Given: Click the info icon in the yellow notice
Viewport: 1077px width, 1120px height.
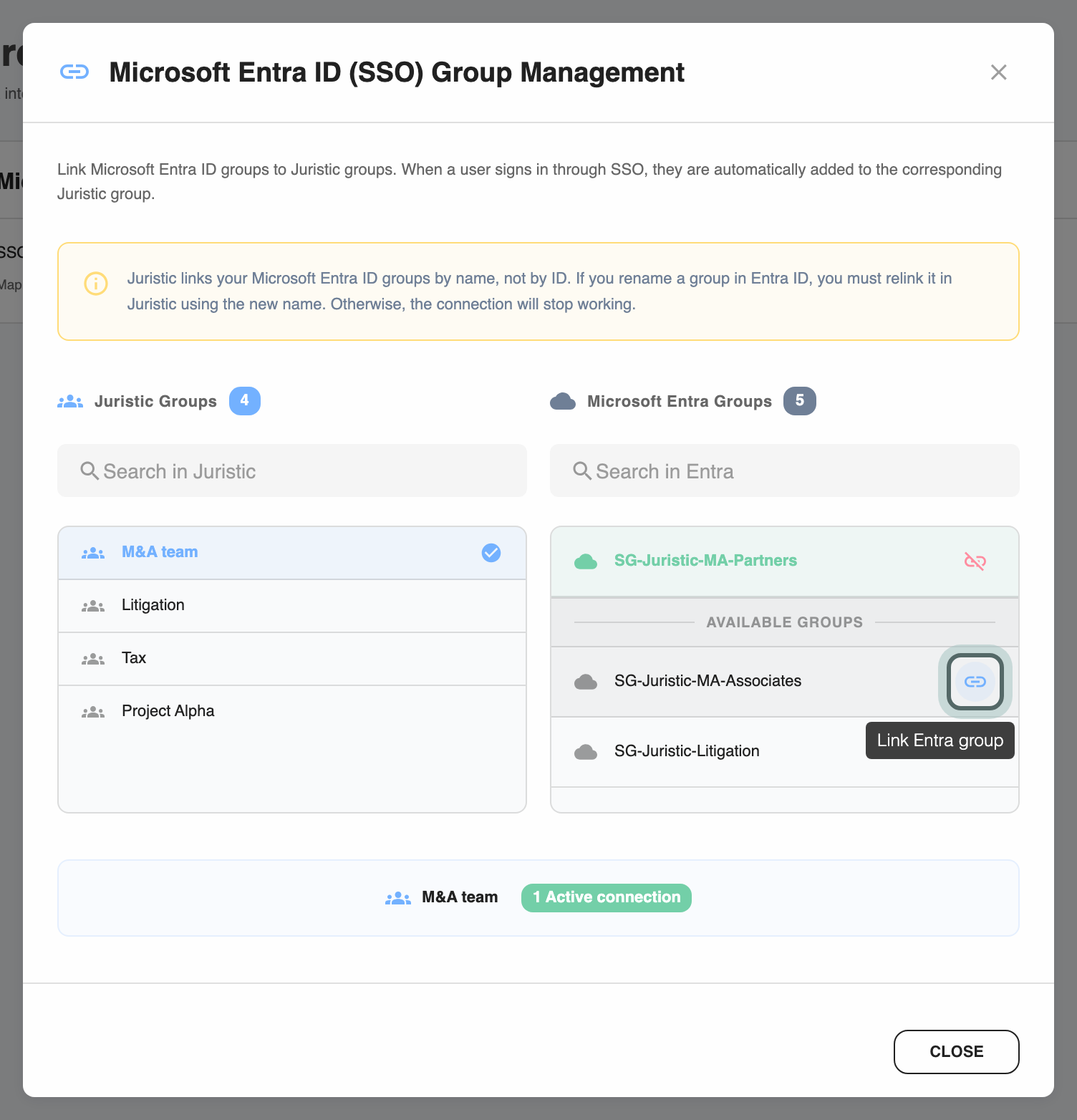Looking at the screenshot, I should click(96, 284).
